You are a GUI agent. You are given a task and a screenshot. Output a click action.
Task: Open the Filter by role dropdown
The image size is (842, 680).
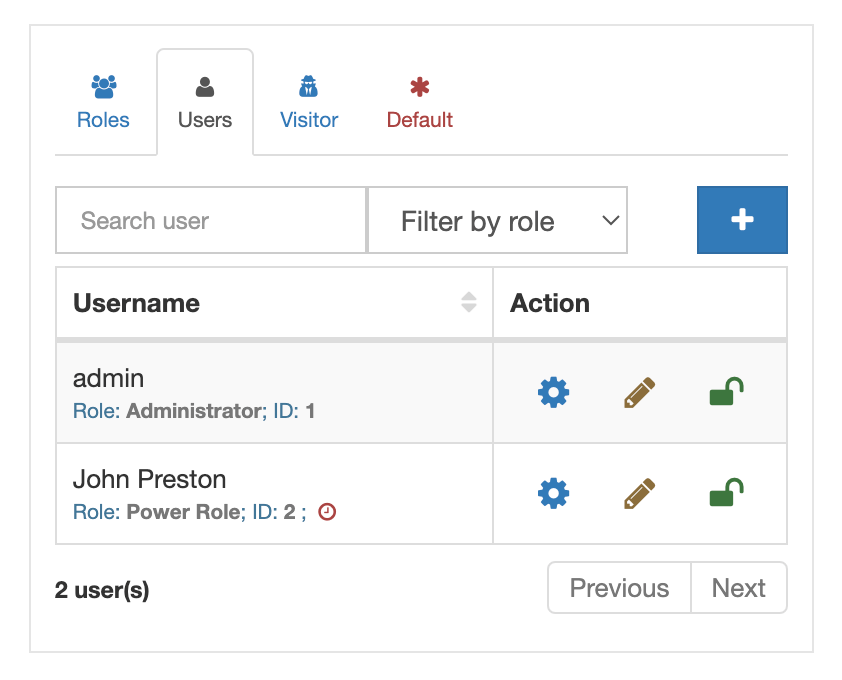(x=497, y=220)
